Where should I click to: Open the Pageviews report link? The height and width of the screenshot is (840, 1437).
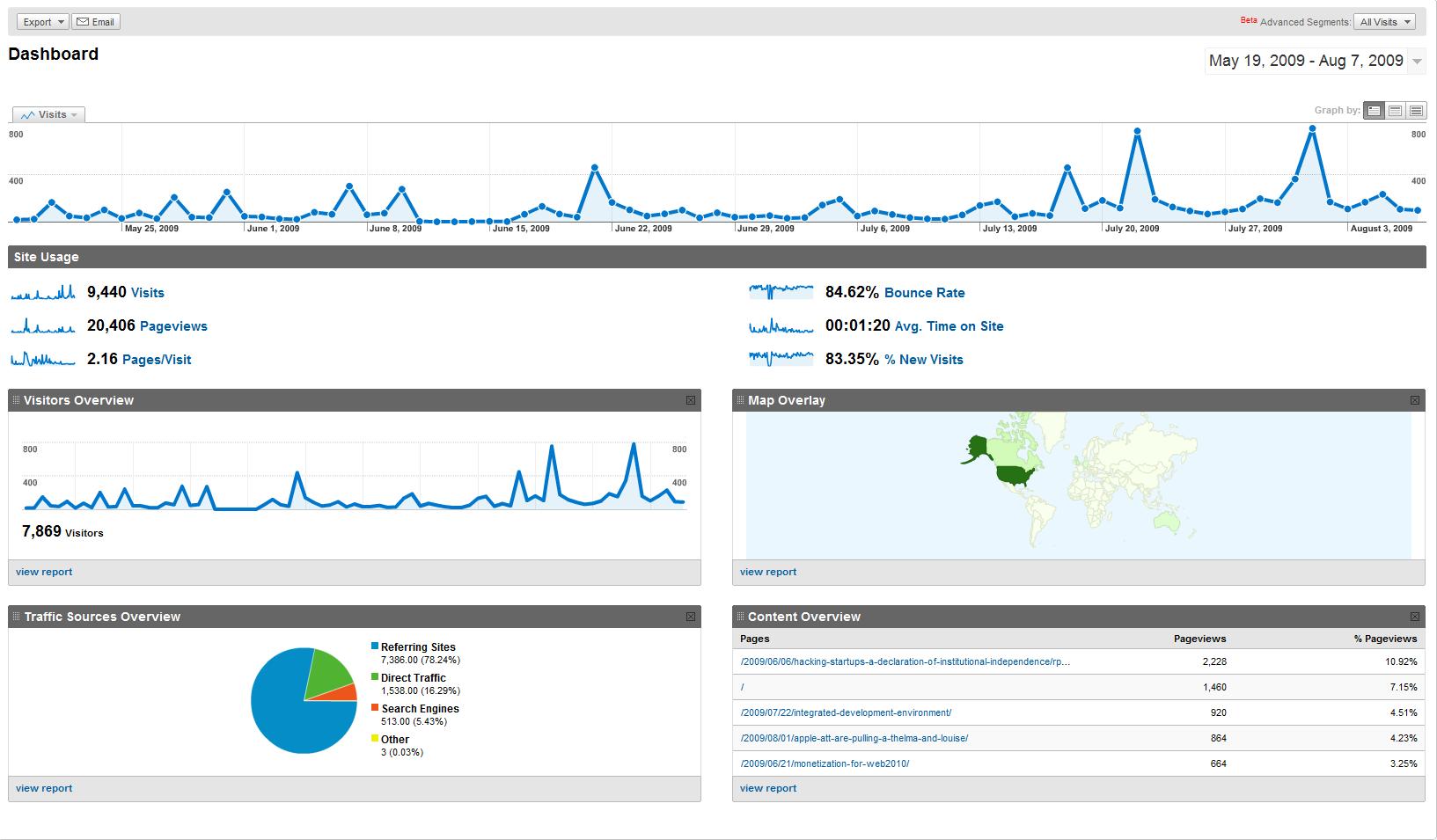[x=173, y=326]
